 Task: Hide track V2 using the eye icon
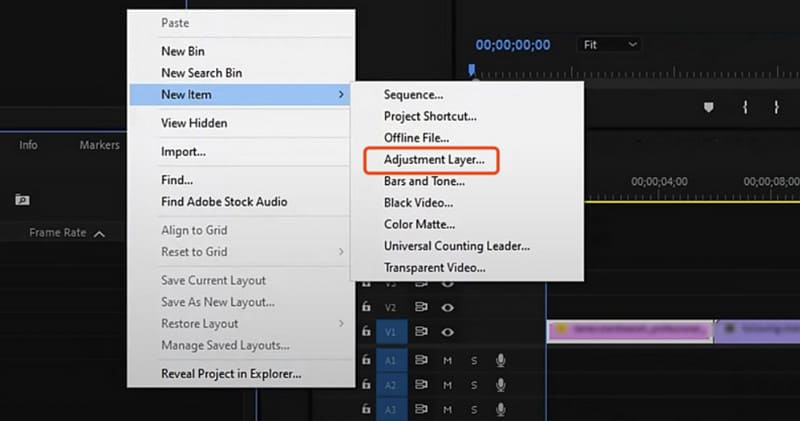448,307
